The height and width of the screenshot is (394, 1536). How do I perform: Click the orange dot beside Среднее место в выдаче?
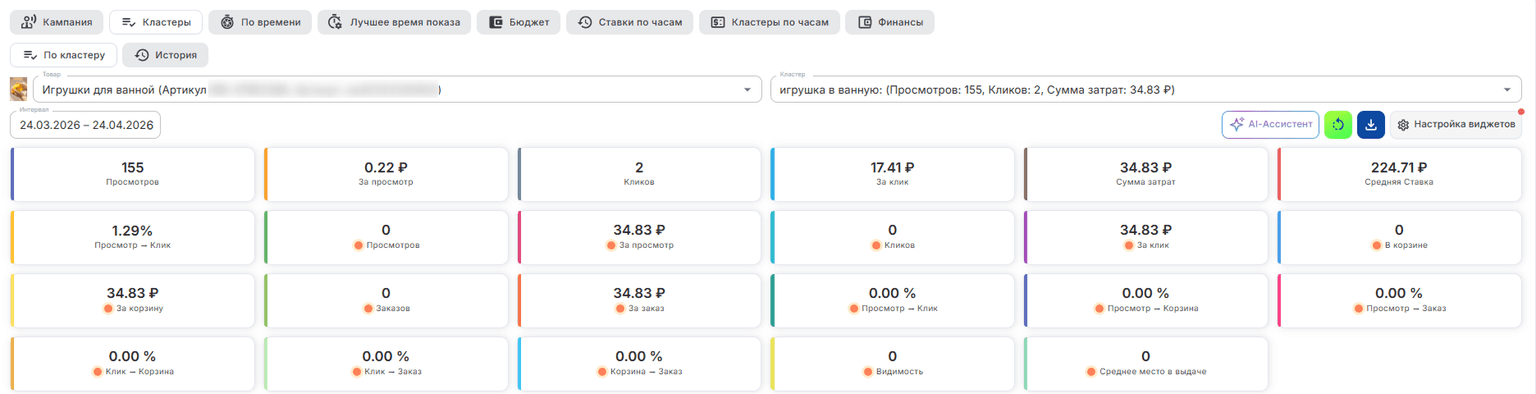(1091, 371)
